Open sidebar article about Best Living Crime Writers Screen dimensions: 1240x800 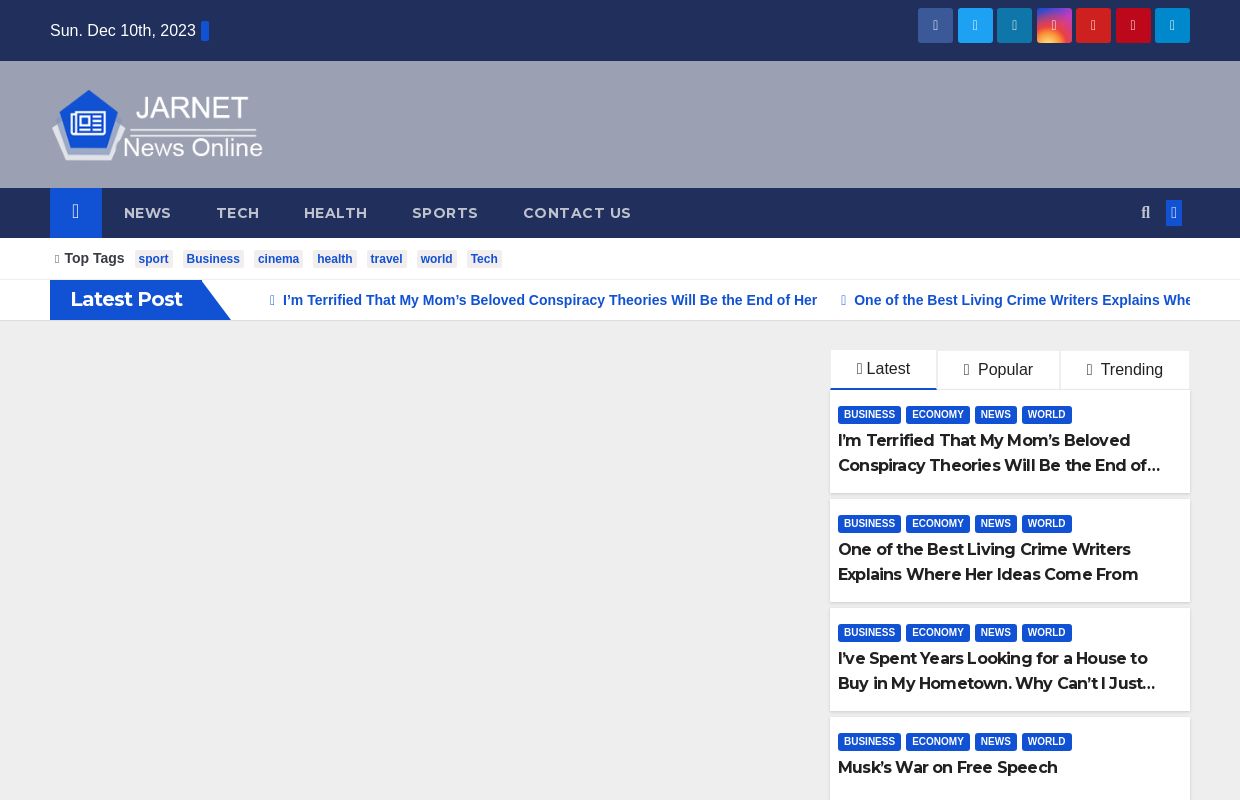(987, 562)
